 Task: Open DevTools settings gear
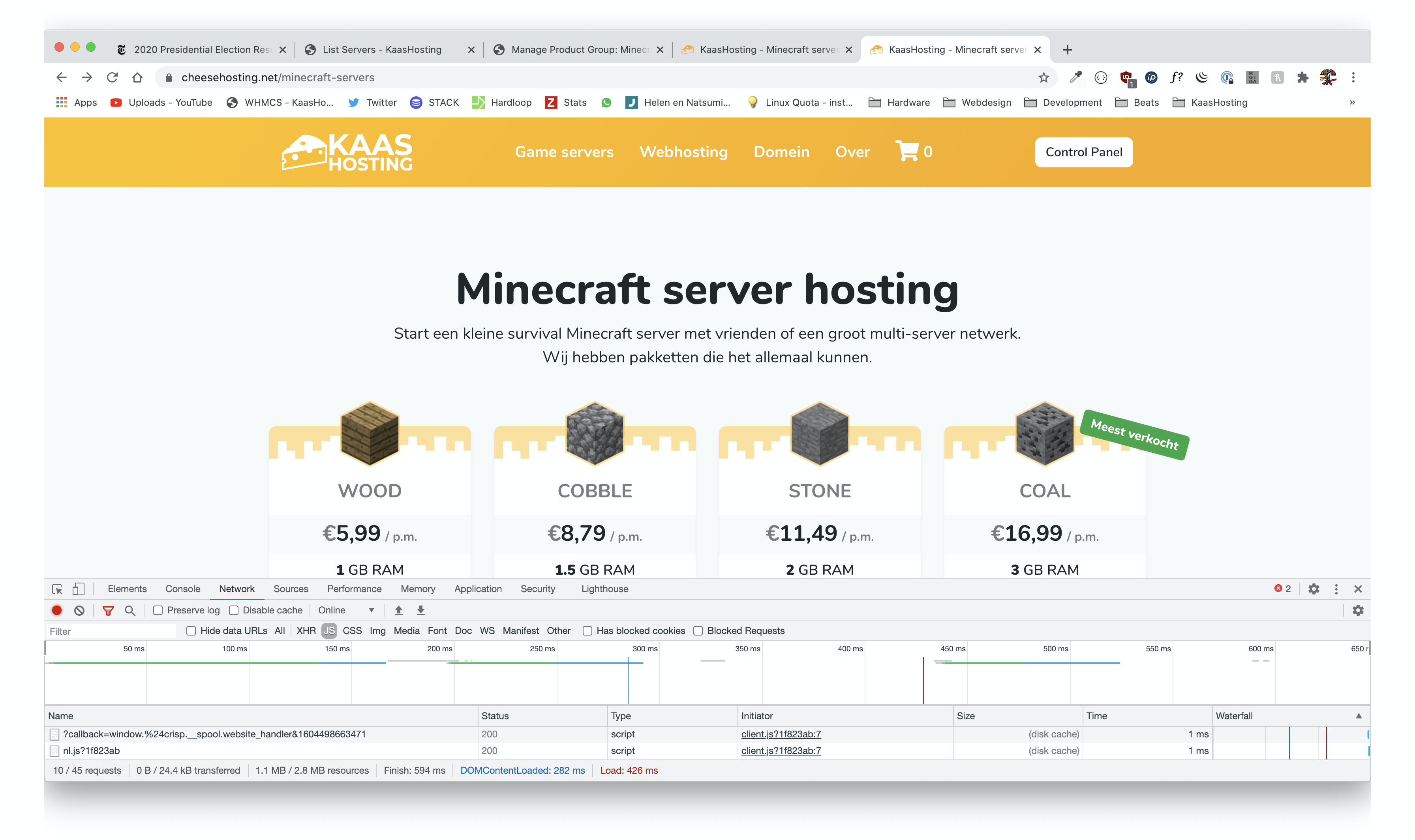click(x=1314, y=589)
